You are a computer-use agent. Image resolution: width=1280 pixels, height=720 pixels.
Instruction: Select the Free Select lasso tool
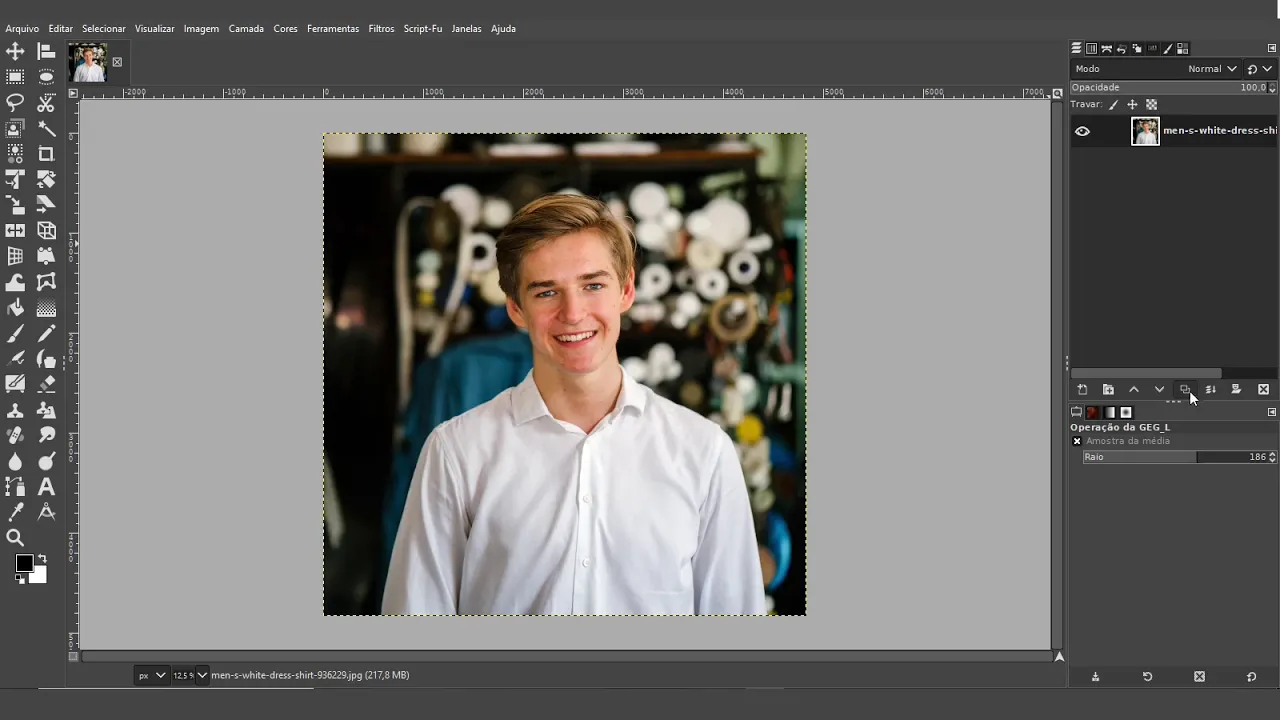coord(15,103)
